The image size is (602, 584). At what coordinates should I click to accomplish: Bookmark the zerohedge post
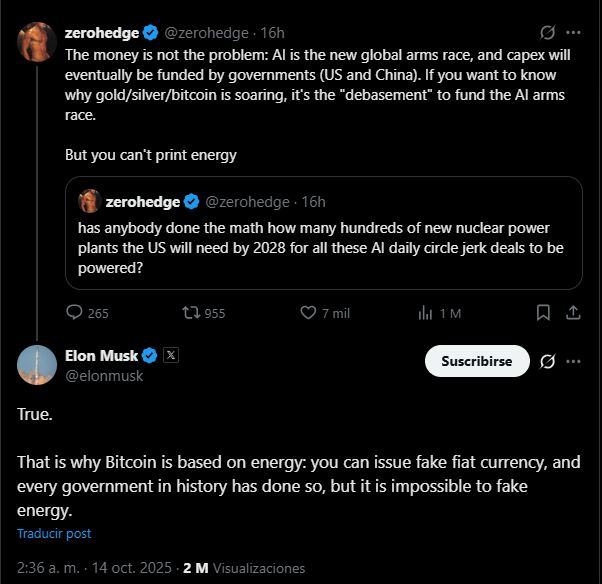tap(543, 313)
